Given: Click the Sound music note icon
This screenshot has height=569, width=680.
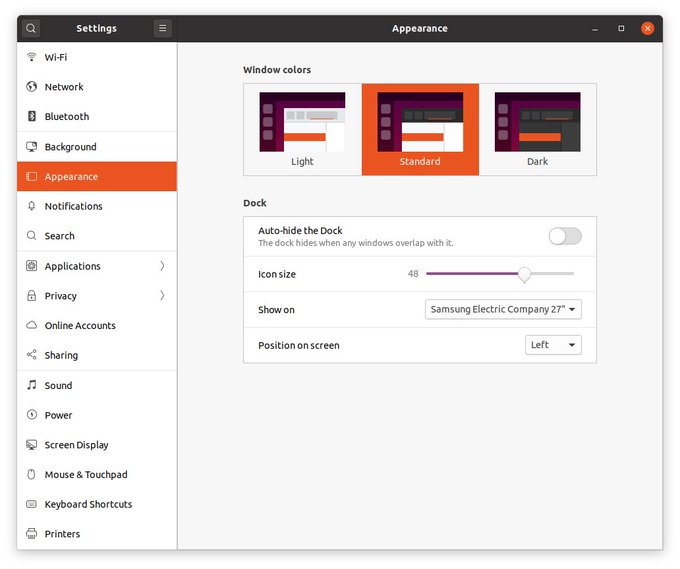Looking at the screenshot, I should tap(31, 385).
